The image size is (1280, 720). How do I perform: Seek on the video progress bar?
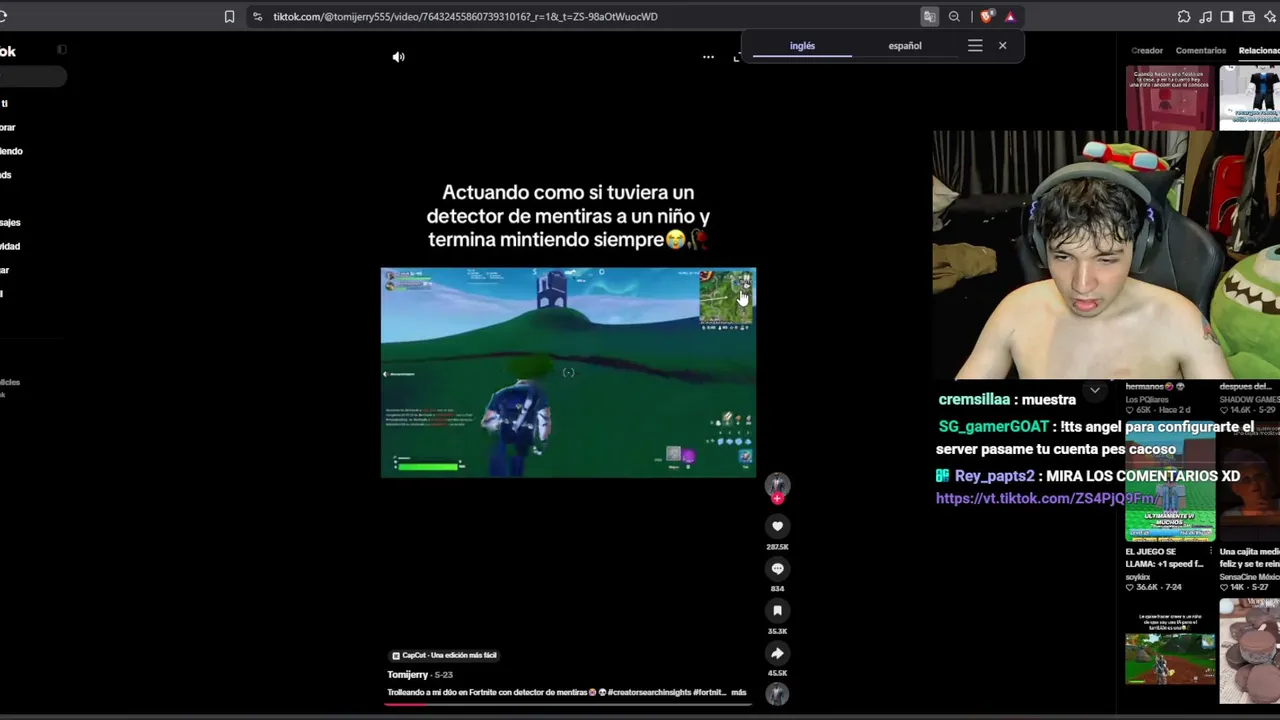coord(567,704)
